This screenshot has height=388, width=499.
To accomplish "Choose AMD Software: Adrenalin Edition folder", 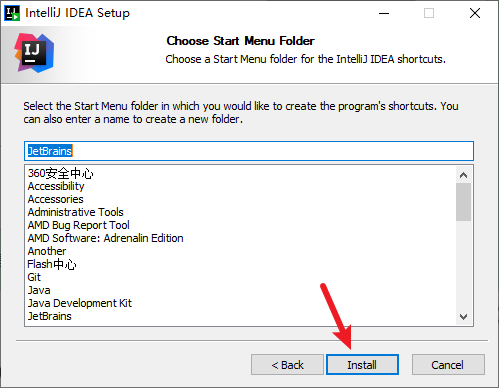I will click(x=106, y=238).
